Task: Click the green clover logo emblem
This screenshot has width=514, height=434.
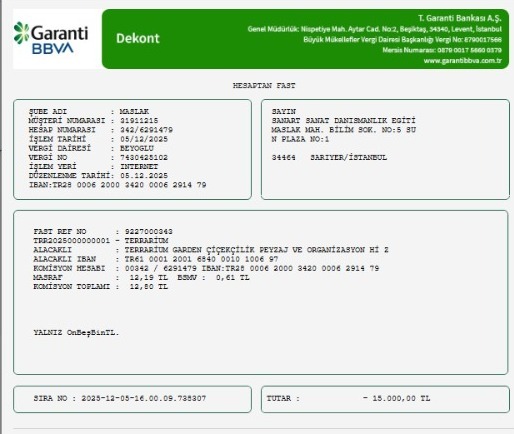Action: tap(22, 33)
